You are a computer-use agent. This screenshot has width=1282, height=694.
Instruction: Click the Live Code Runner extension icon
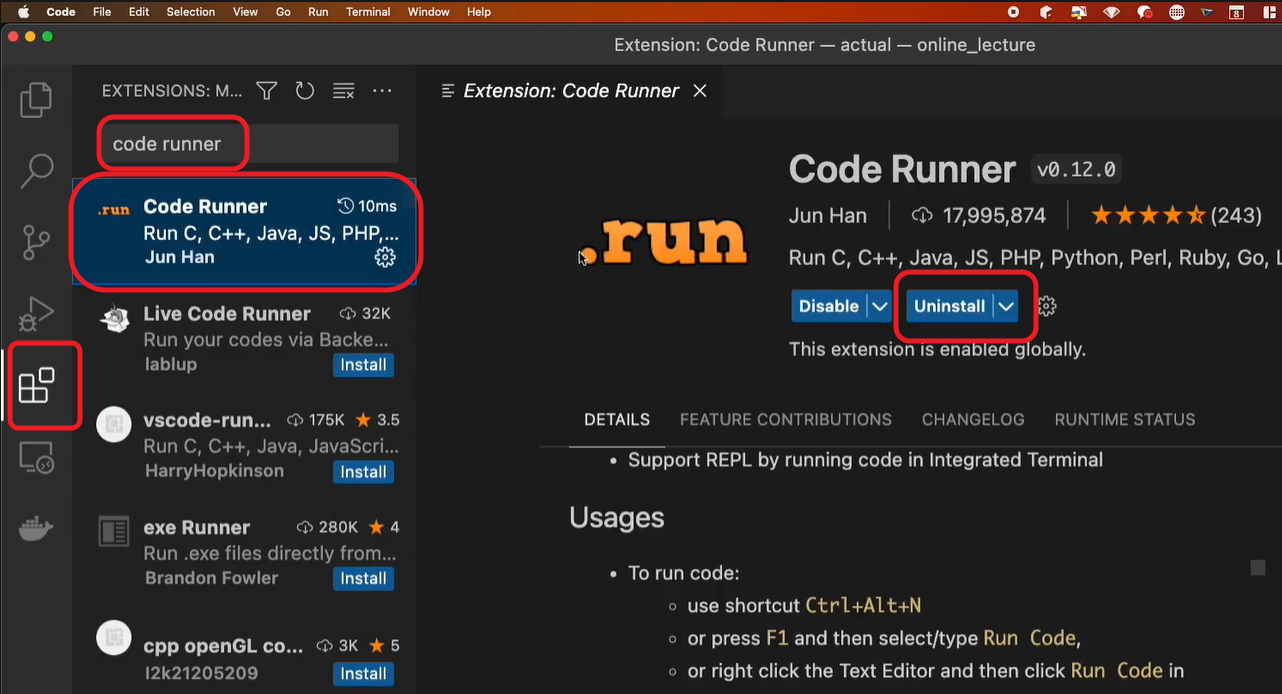tap(114, 319)
